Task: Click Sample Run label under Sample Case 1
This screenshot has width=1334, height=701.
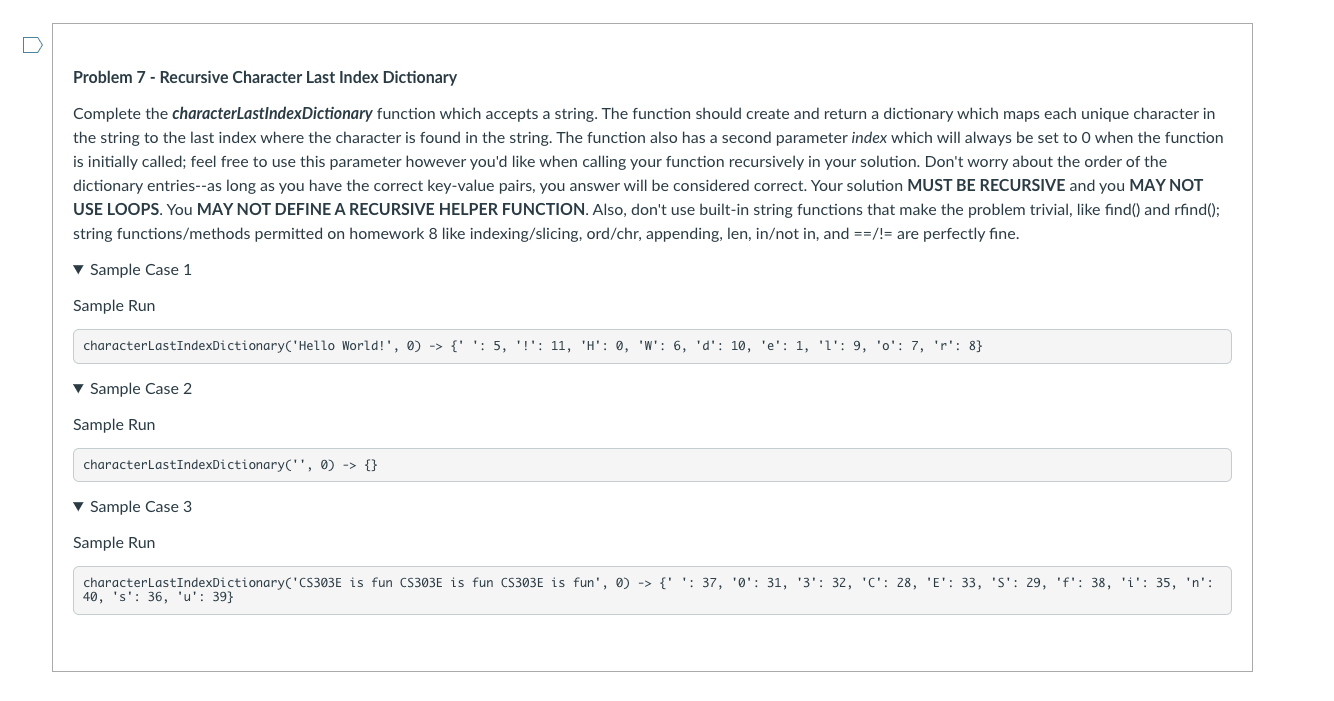Action: [x=113, y=306]
